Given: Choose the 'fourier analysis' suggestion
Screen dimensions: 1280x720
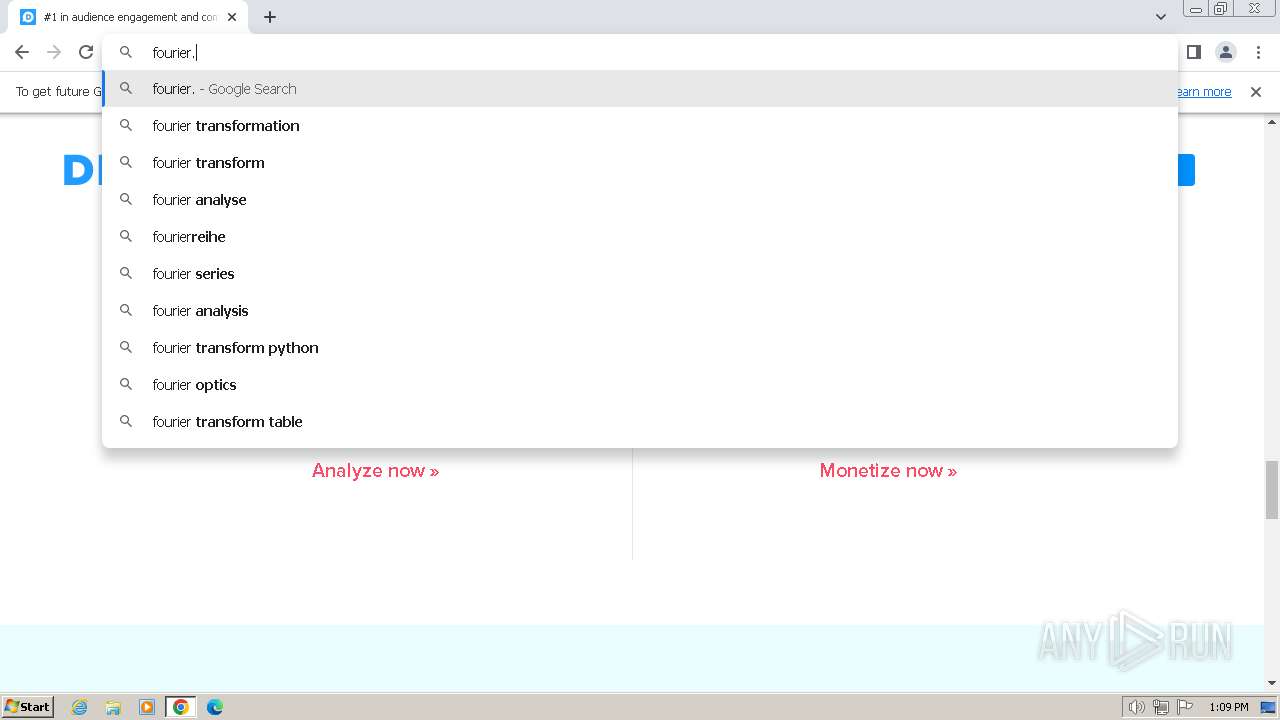Looking at the screenshot, I should pyautogui.click(x=640, y=311).
